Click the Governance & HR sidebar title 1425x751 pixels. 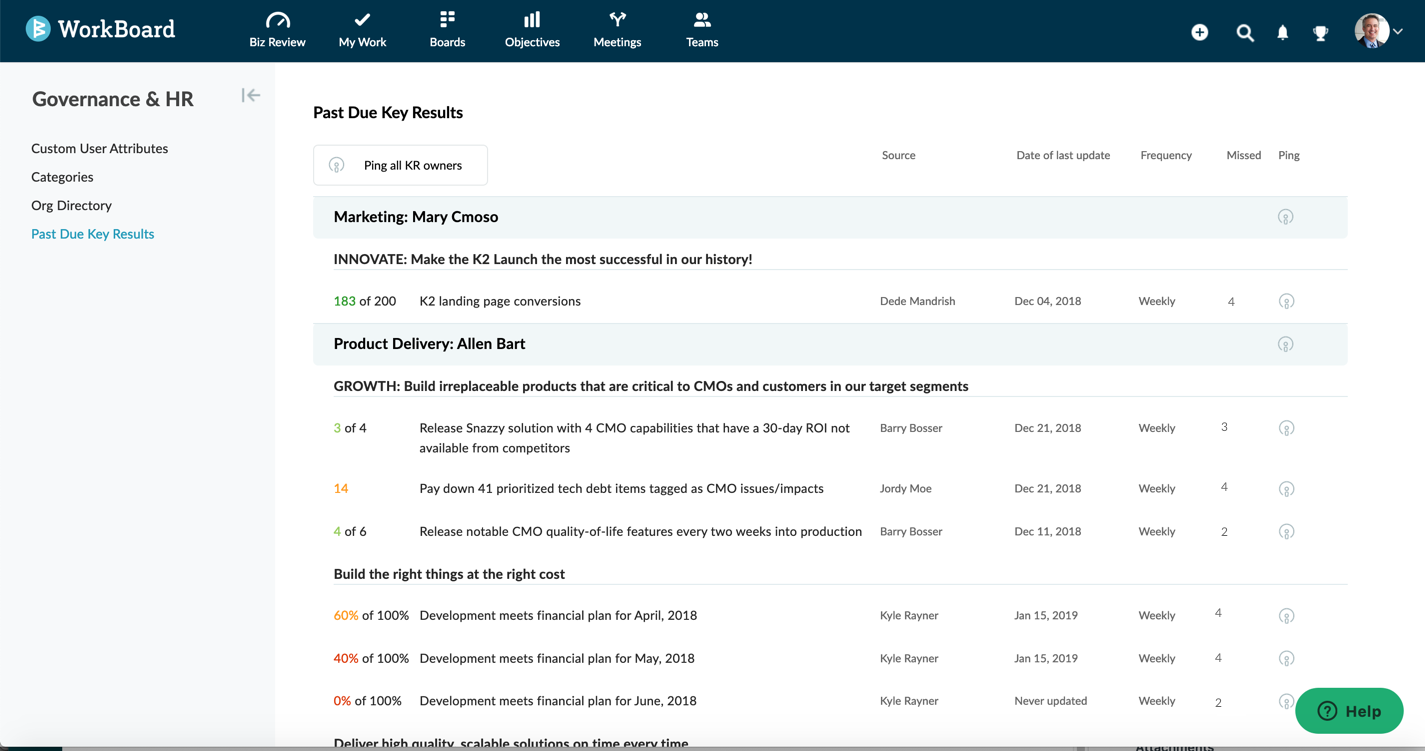113,99
